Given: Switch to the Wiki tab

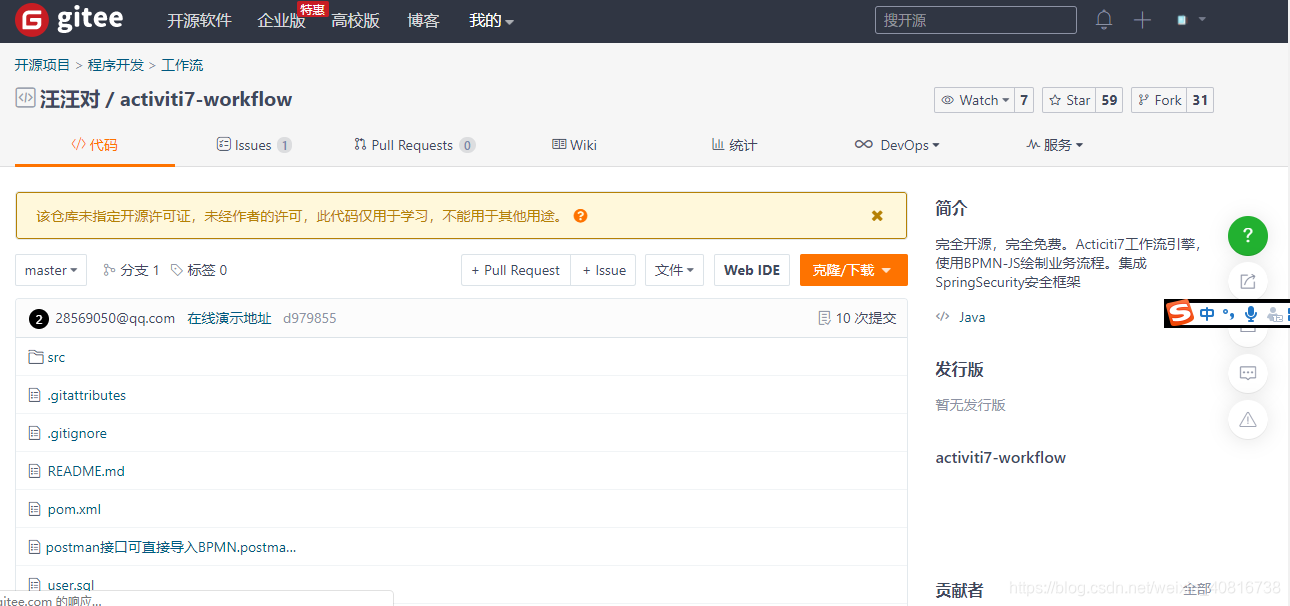Looking at the screenshot, I should [x=574, y=145].
